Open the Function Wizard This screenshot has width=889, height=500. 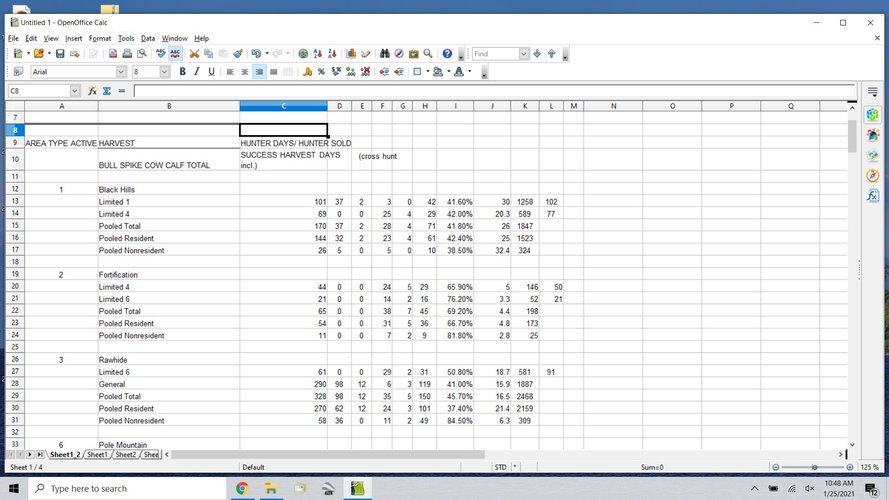click(x=92, y=91)
